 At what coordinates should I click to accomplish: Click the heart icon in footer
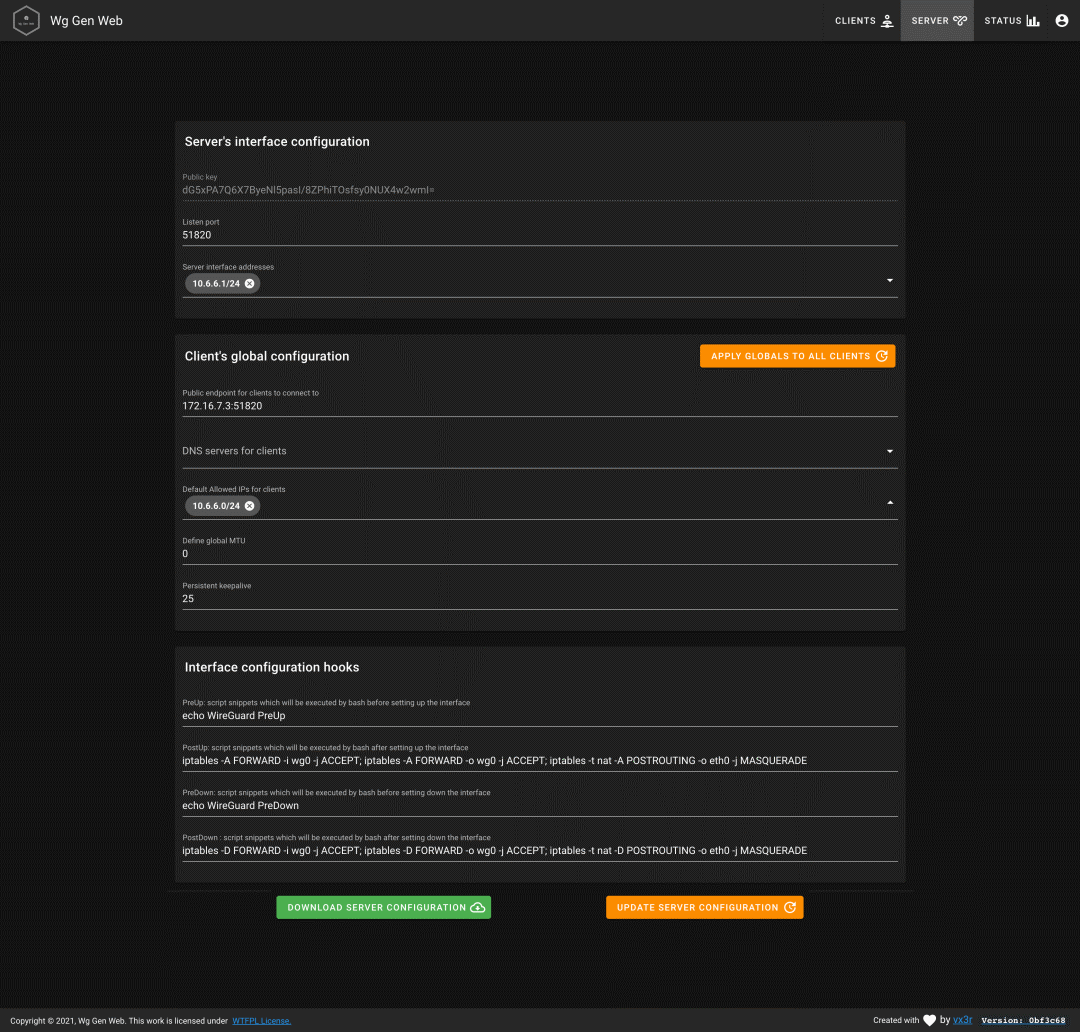929,1020
